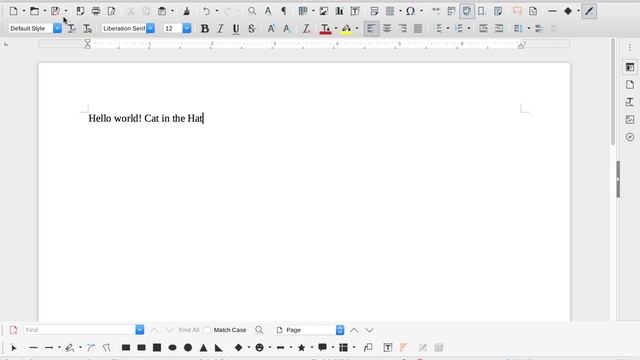Insert special character Omega icon
This screenshot has height=360, width=640.
[410, 11]
